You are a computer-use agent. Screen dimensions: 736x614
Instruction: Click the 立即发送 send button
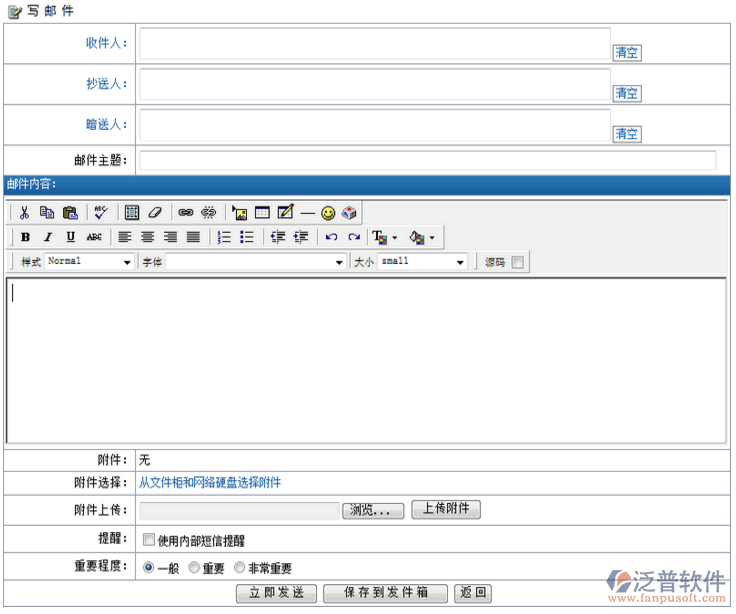(276, 593)
